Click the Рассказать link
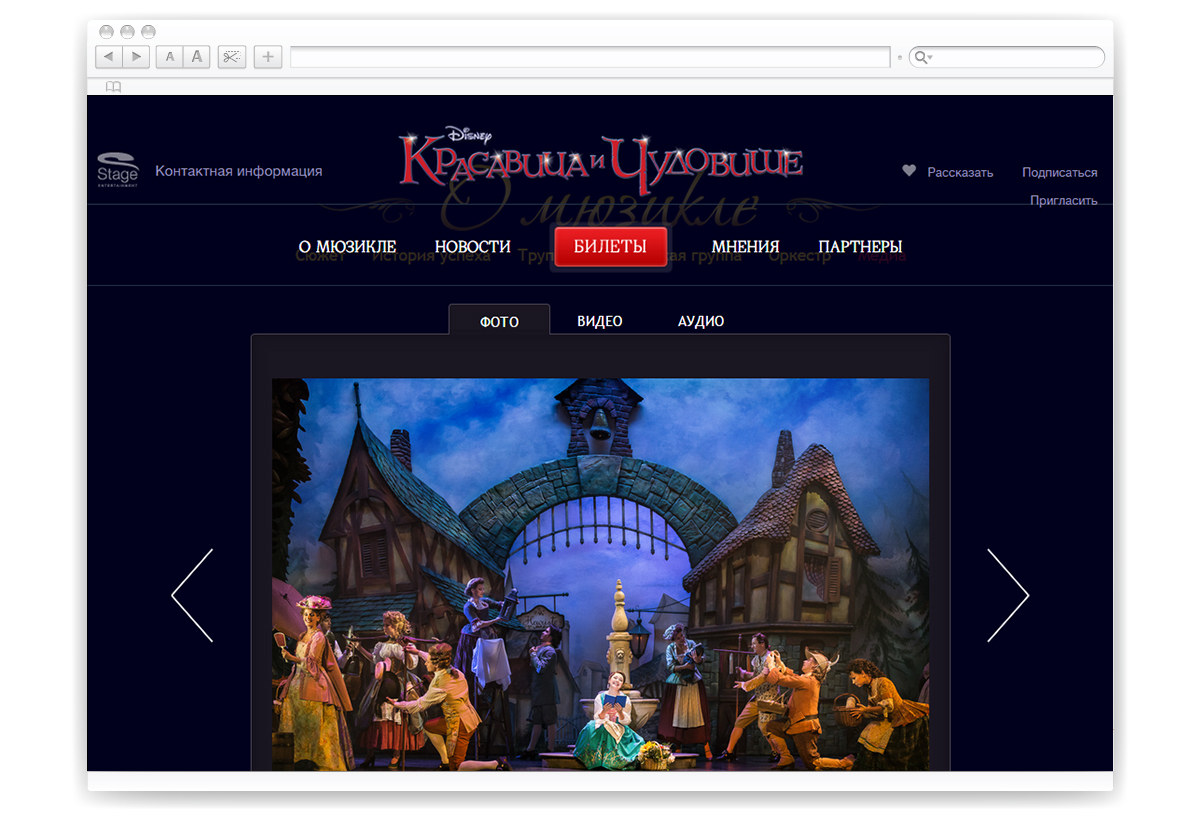This screenshot has height=831, width=1200. [960, 172]
